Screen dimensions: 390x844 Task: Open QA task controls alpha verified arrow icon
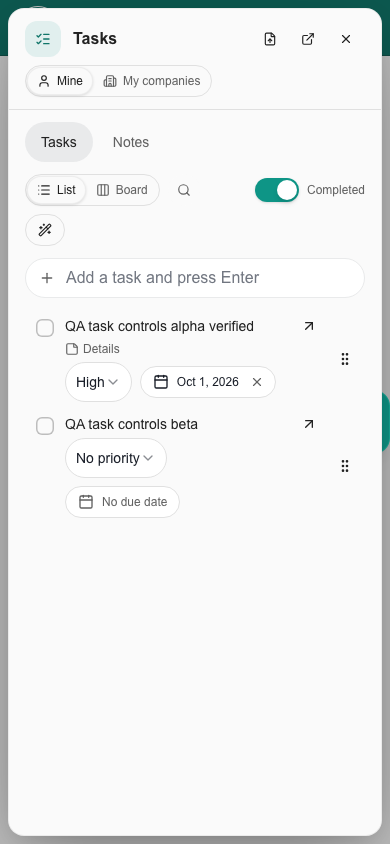click(309, 326)
